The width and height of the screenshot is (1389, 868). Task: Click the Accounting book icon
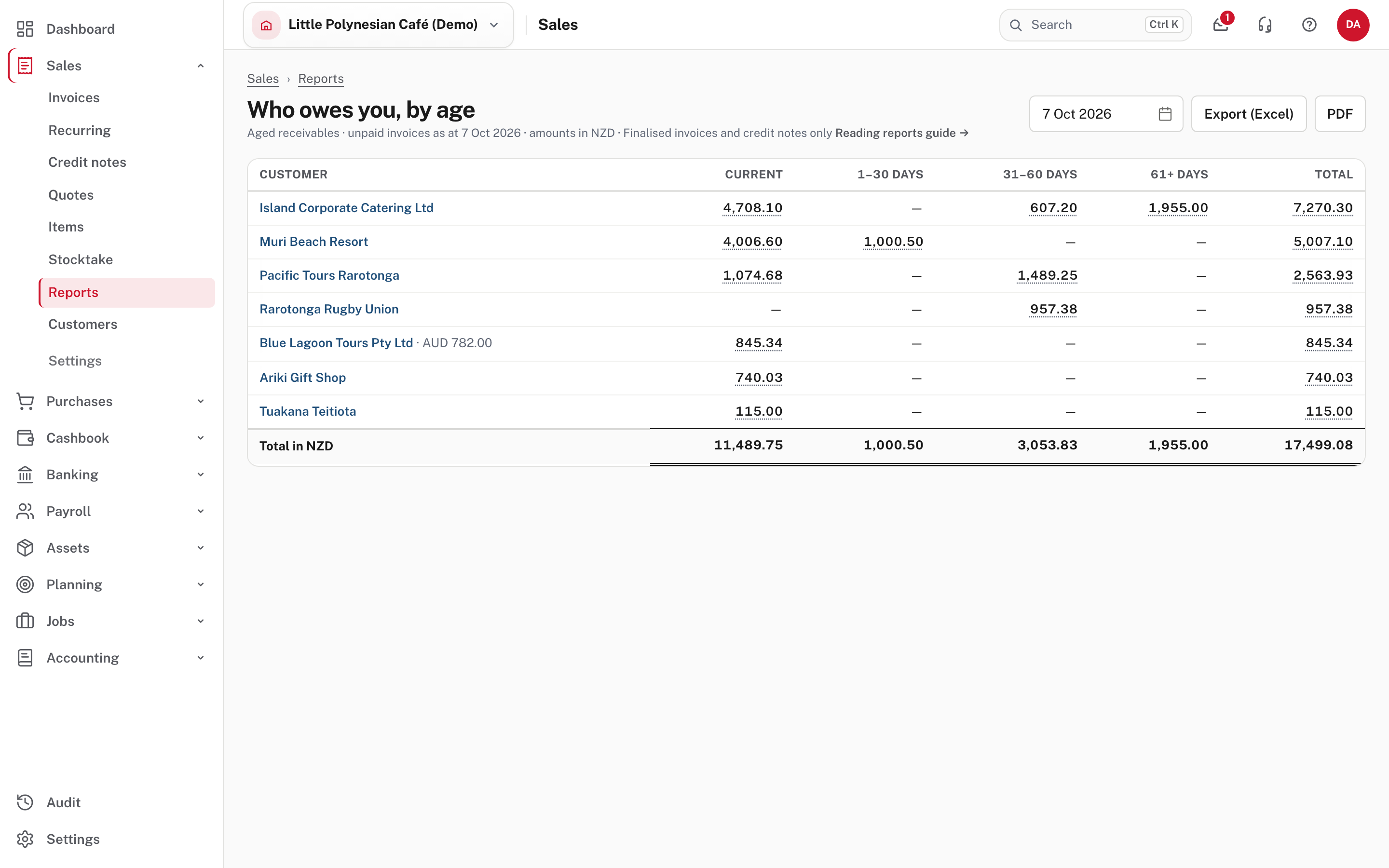(25, 658)
